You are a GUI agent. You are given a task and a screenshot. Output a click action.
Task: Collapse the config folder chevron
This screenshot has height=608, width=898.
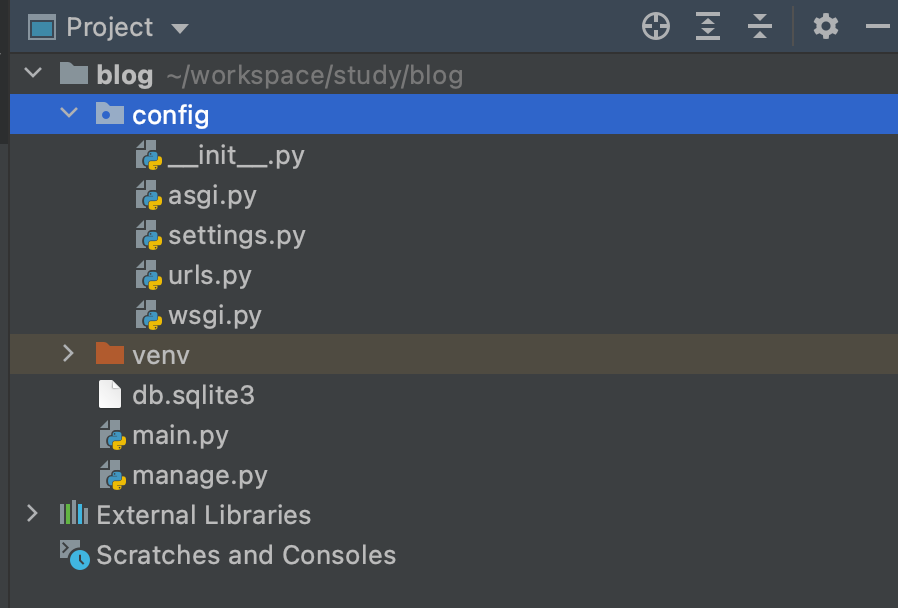click(x=69, y=112)
